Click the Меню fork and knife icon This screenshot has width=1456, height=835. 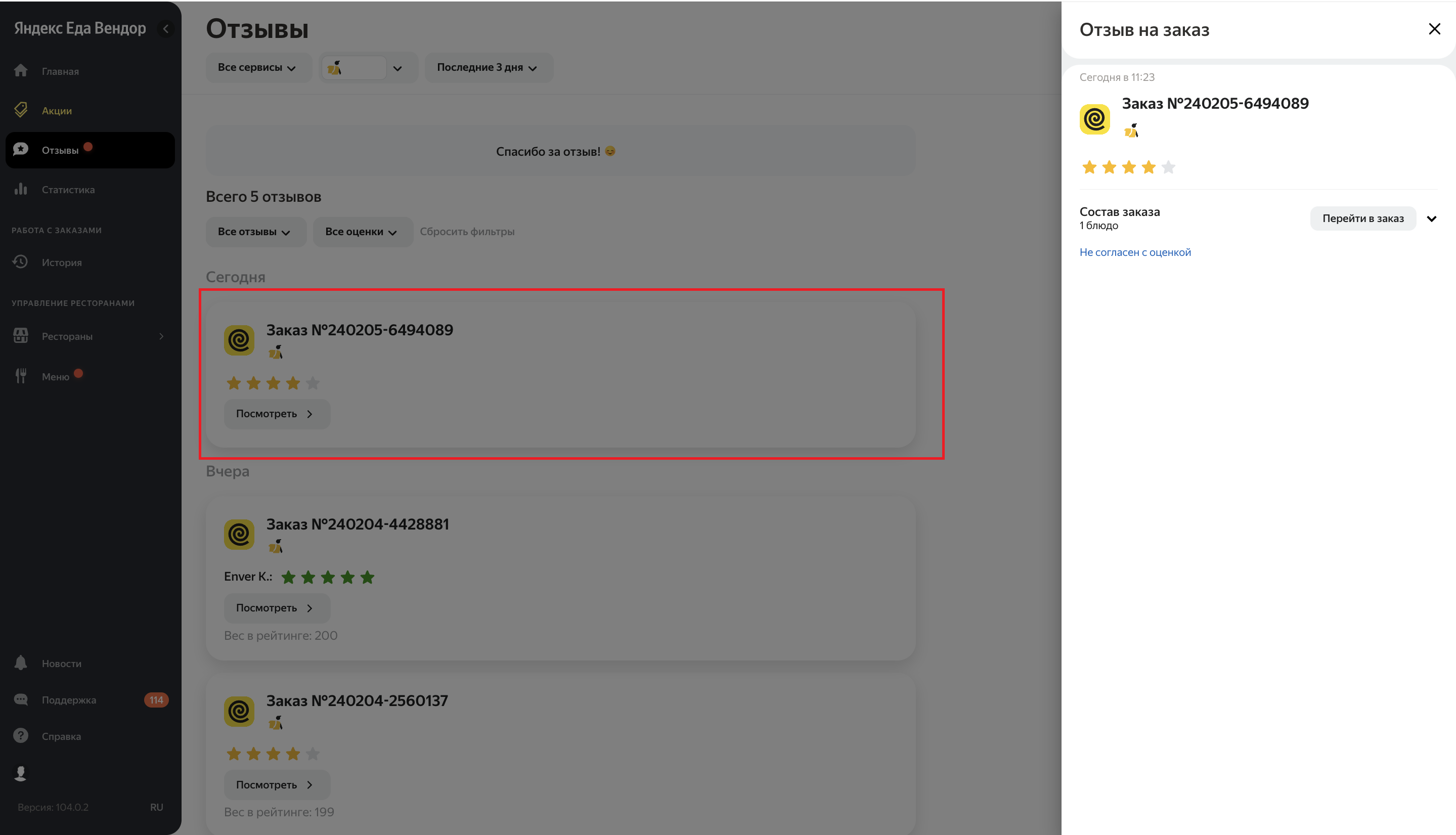(21, 376)
